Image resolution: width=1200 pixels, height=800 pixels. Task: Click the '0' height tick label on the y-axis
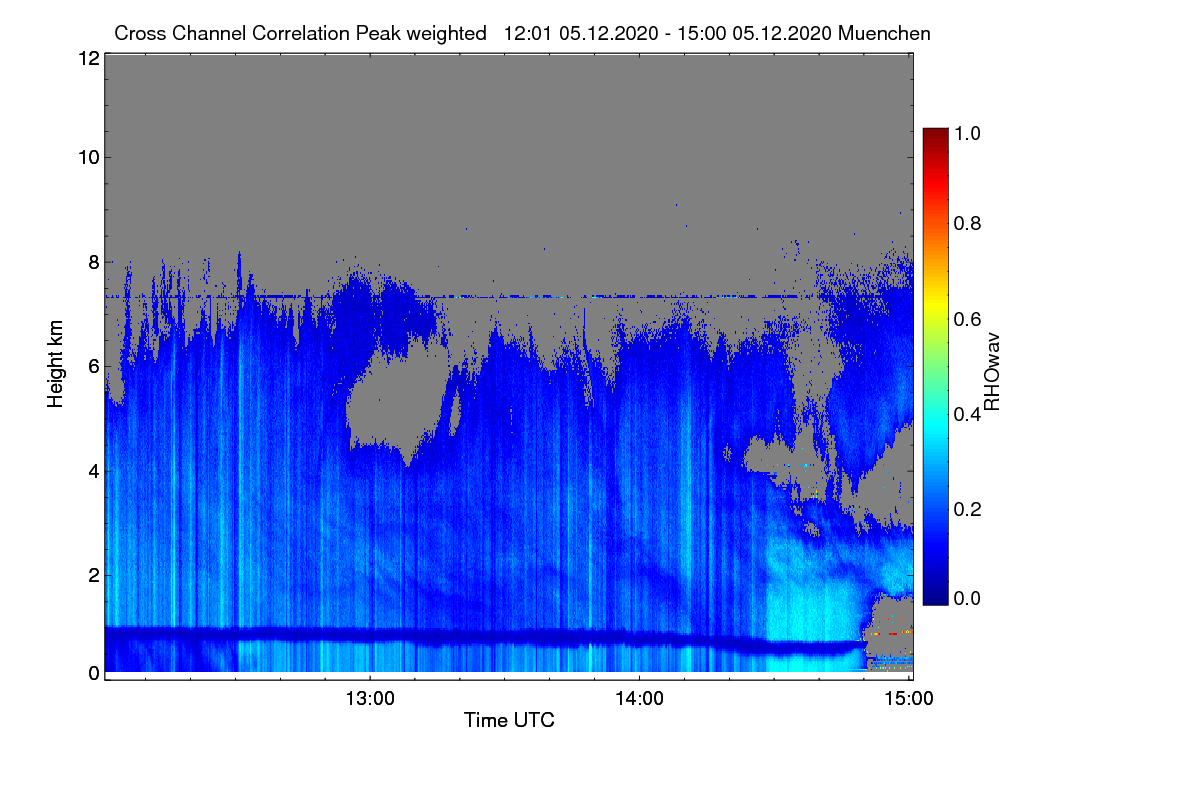[93, 673]
